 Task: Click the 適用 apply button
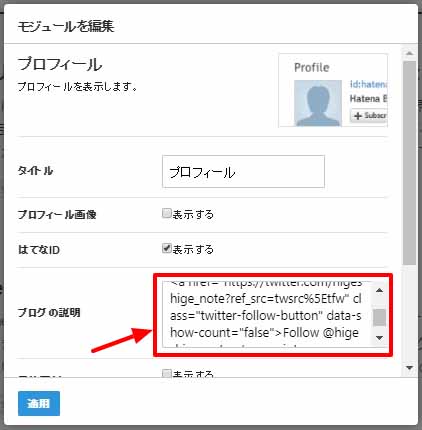coord(39,403)
